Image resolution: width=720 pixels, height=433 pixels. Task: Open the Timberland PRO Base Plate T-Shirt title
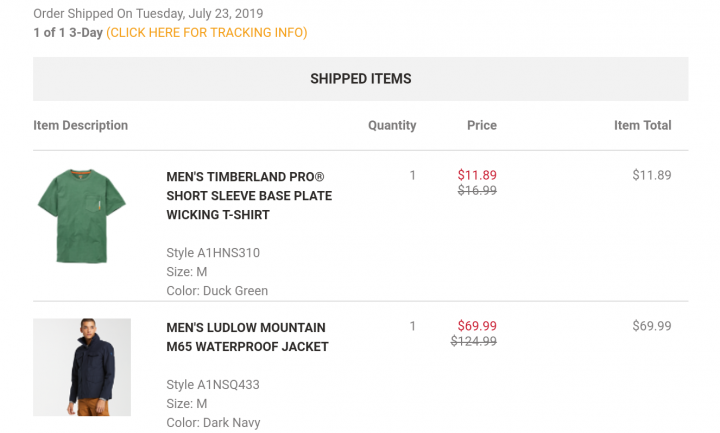[x=249, y=195]
